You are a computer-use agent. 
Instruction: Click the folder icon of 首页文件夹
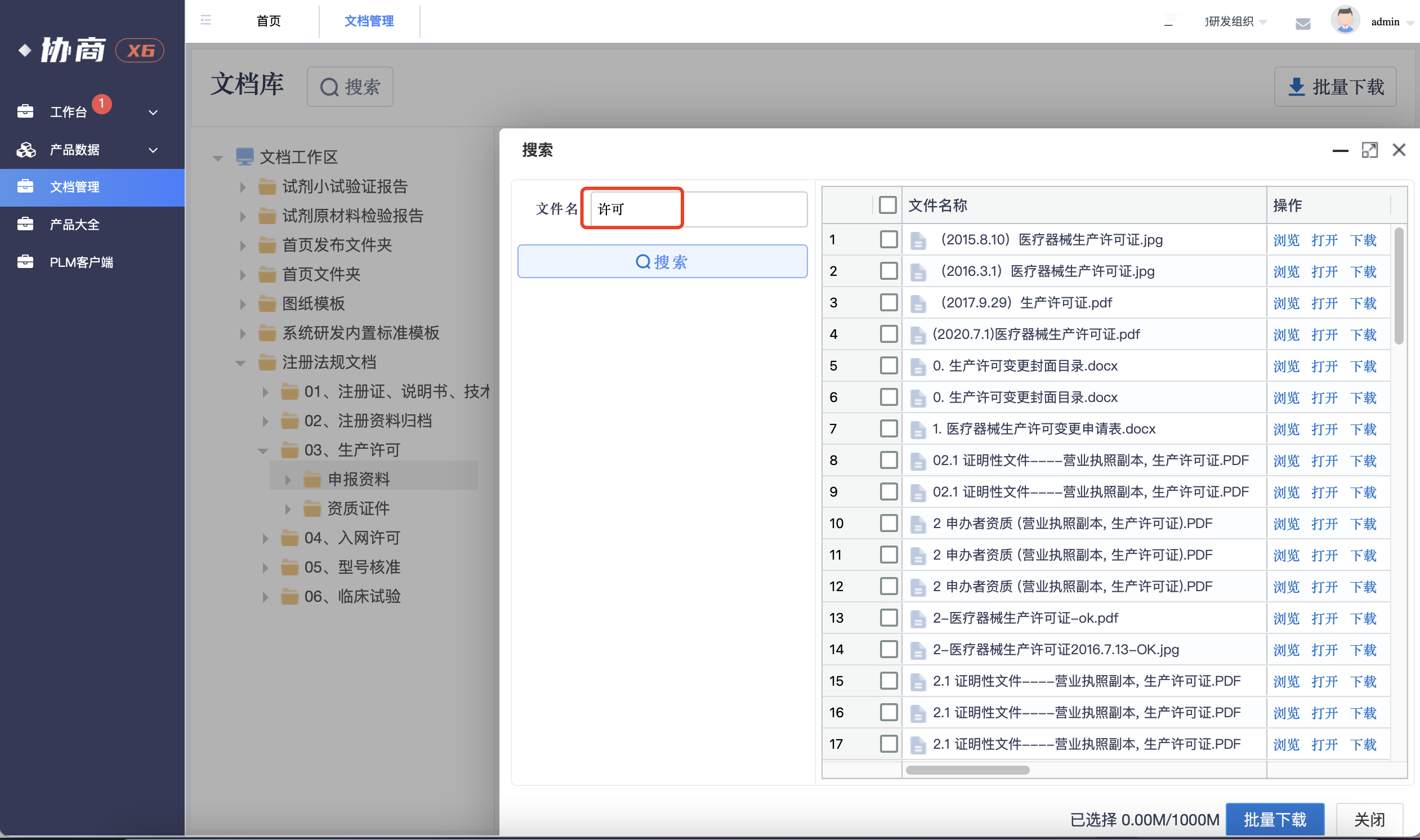pyautogui.click(x=267, y=274)
